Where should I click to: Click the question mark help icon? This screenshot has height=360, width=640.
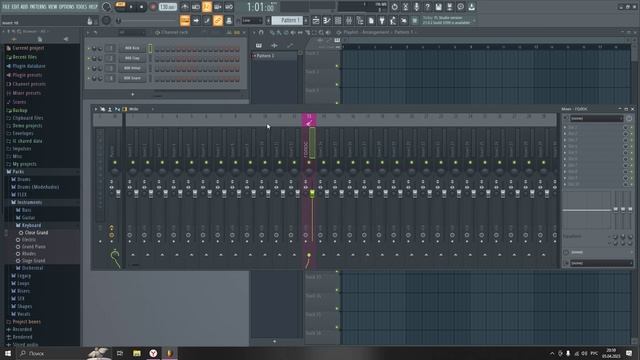pyautogui.click(x=427, y=7)
